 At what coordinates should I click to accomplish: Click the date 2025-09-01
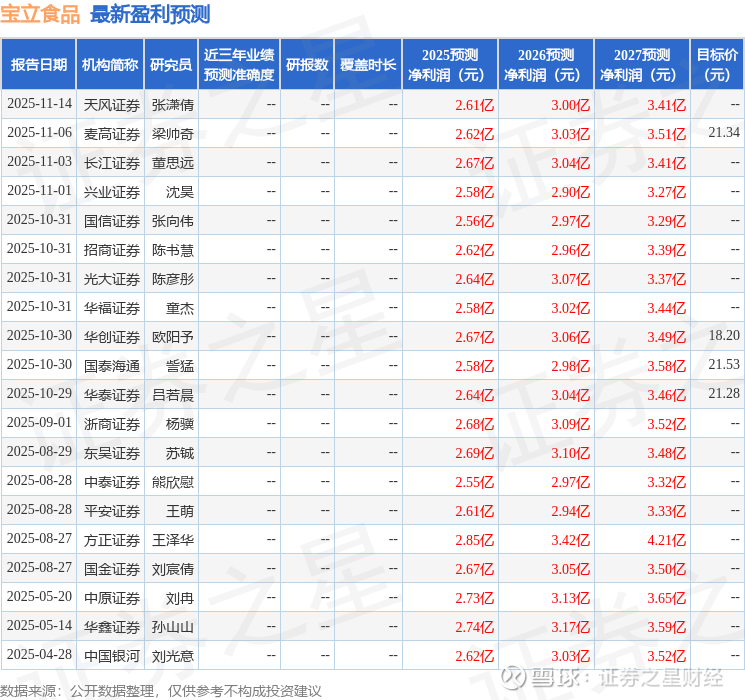tap(39, 422)
